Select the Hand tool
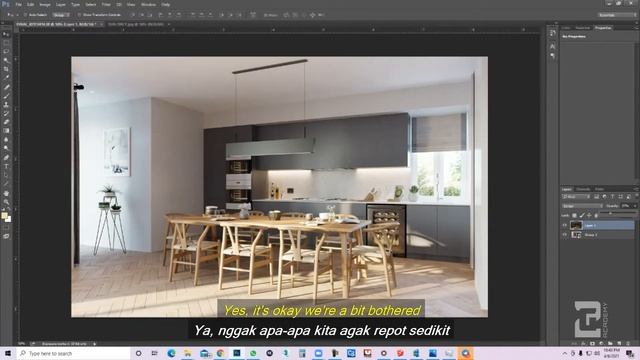Screen dimensions: 640x360 point(6,193)
